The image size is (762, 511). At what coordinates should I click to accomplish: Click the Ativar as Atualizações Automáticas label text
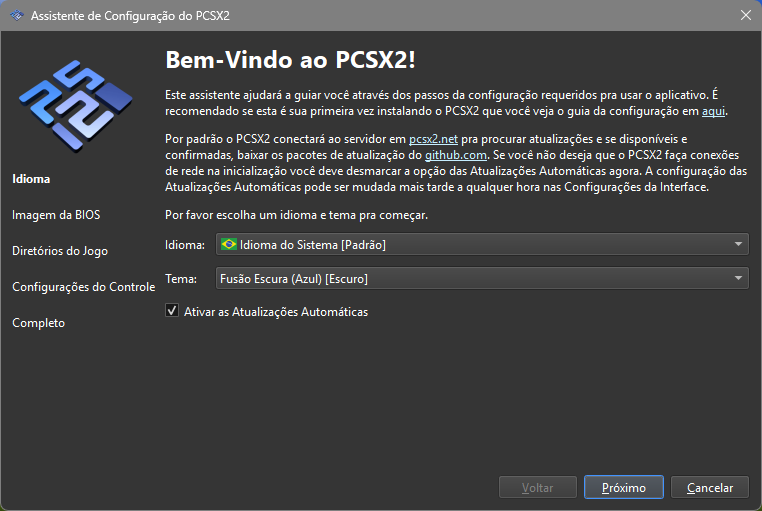coord(276,312)
